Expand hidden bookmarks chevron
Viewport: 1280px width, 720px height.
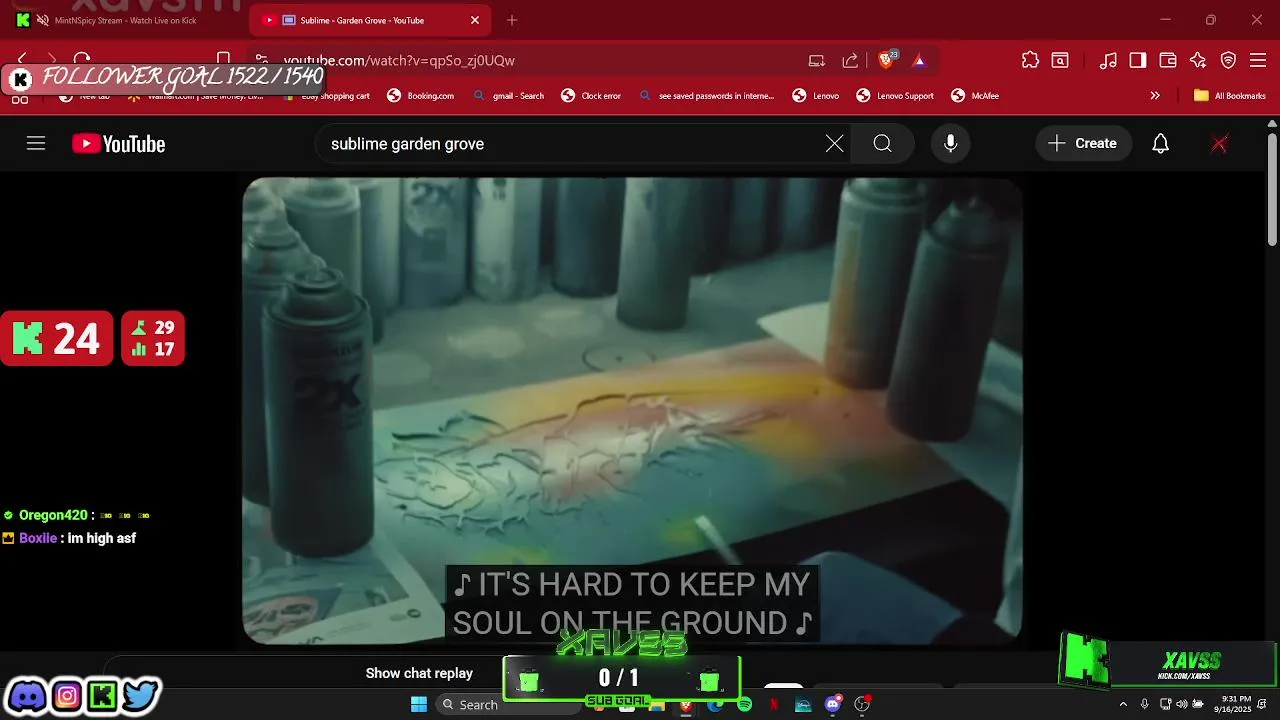[x=1155, y=96]
